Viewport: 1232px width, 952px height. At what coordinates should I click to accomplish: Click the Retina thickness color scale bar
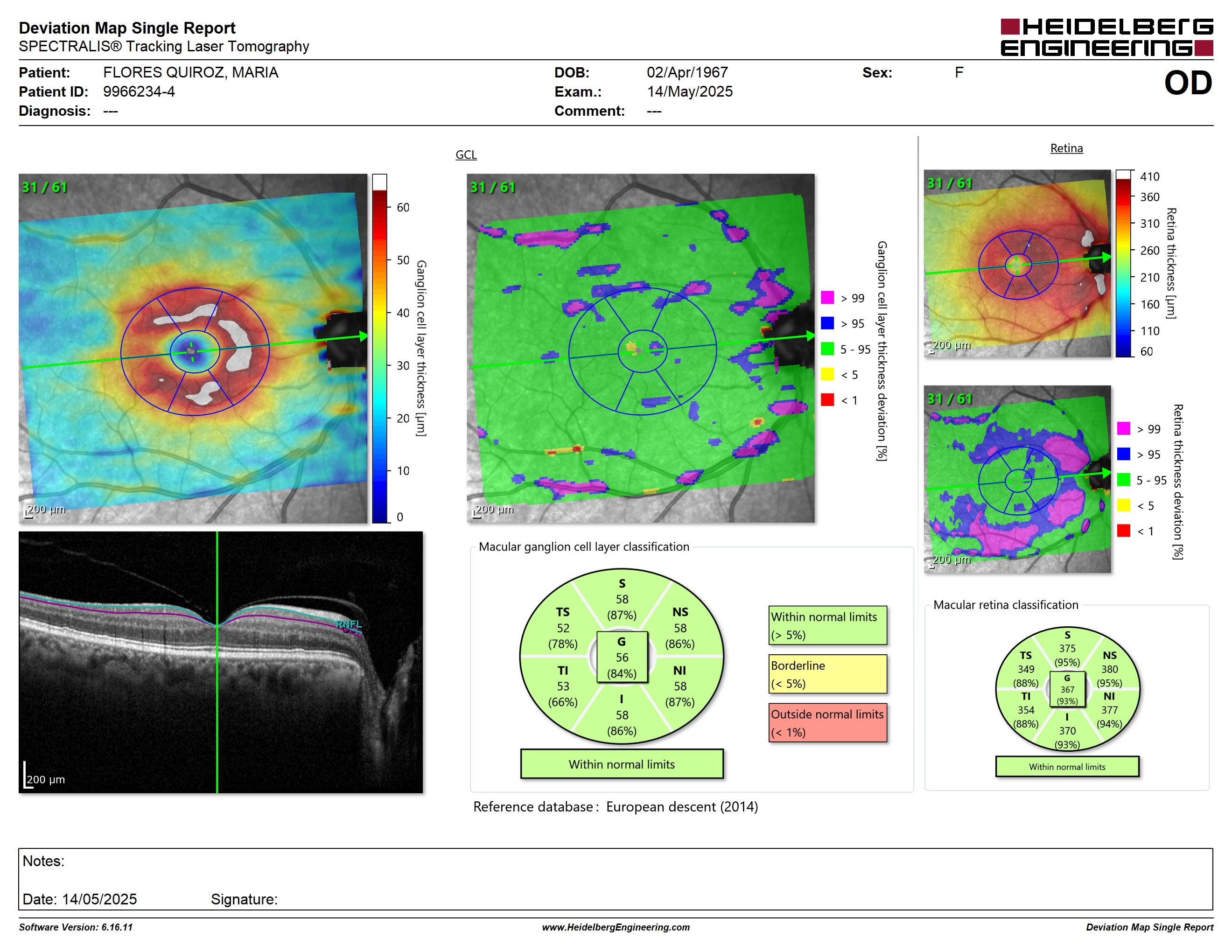tap(1123, 263)
